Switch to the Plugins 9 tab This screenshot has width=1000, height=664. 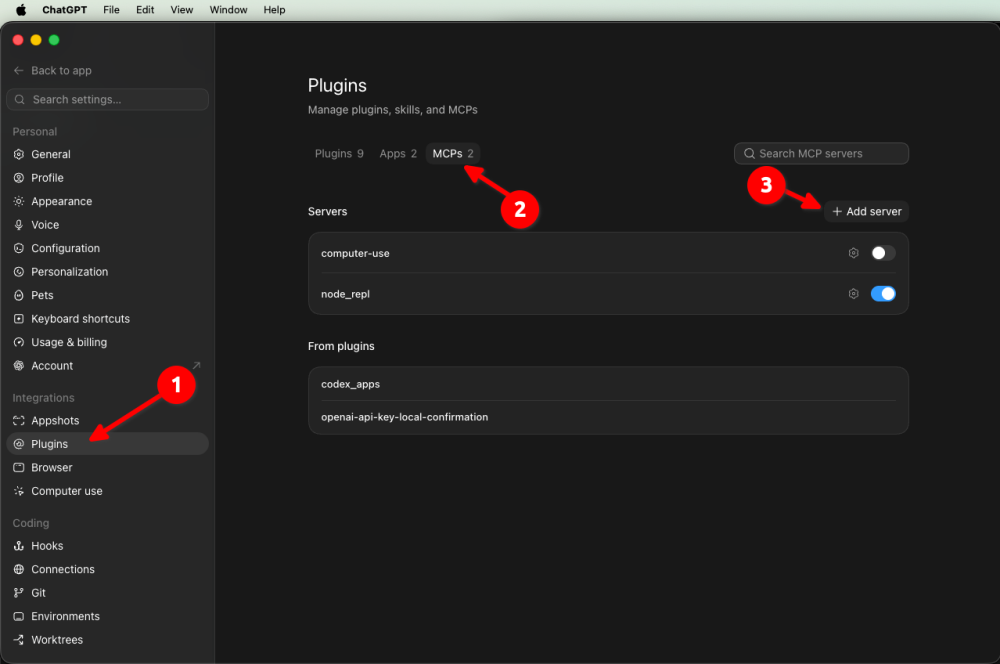(x=339, y=154)
